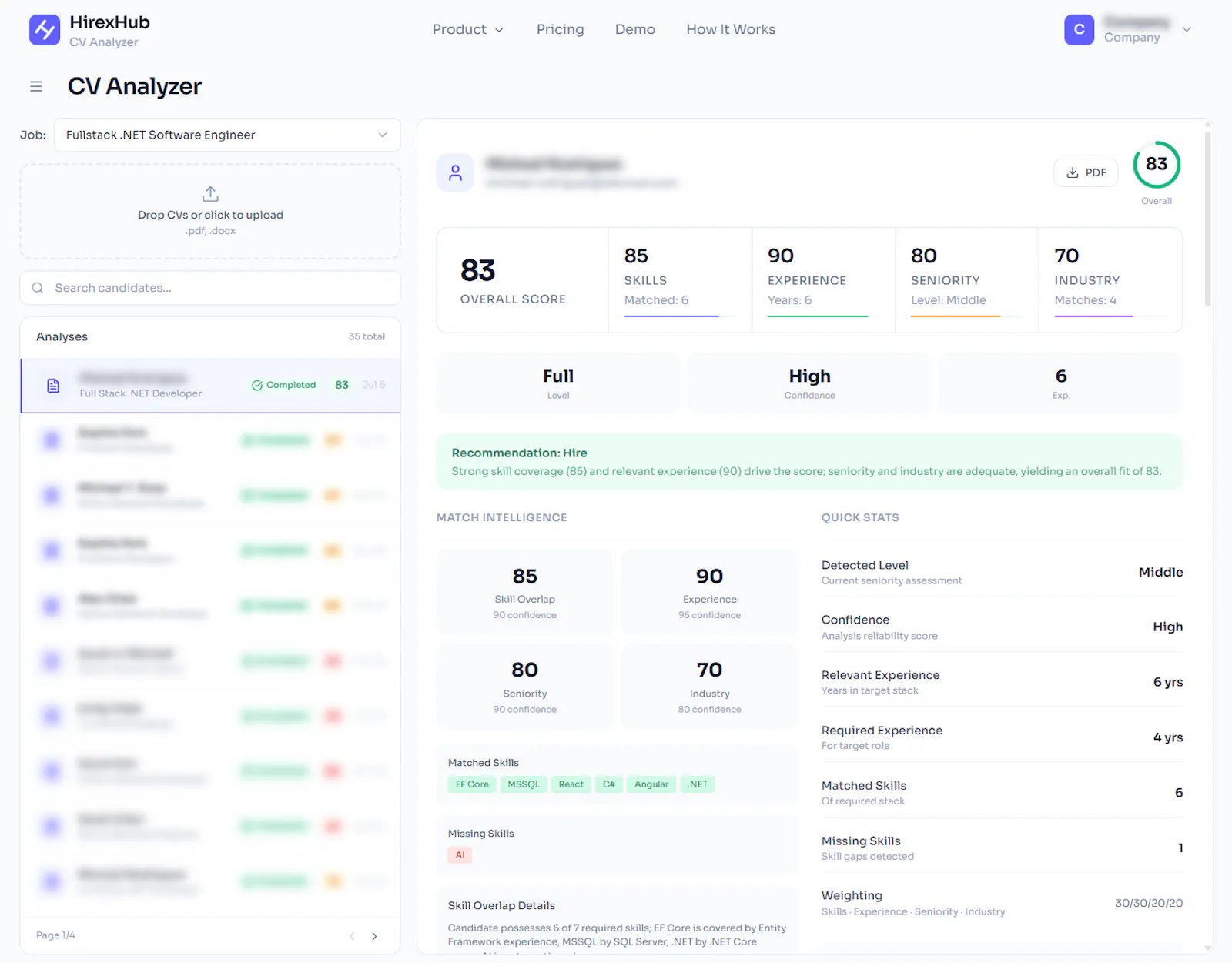Click the overall score 83 circle

click(1157, 165)
